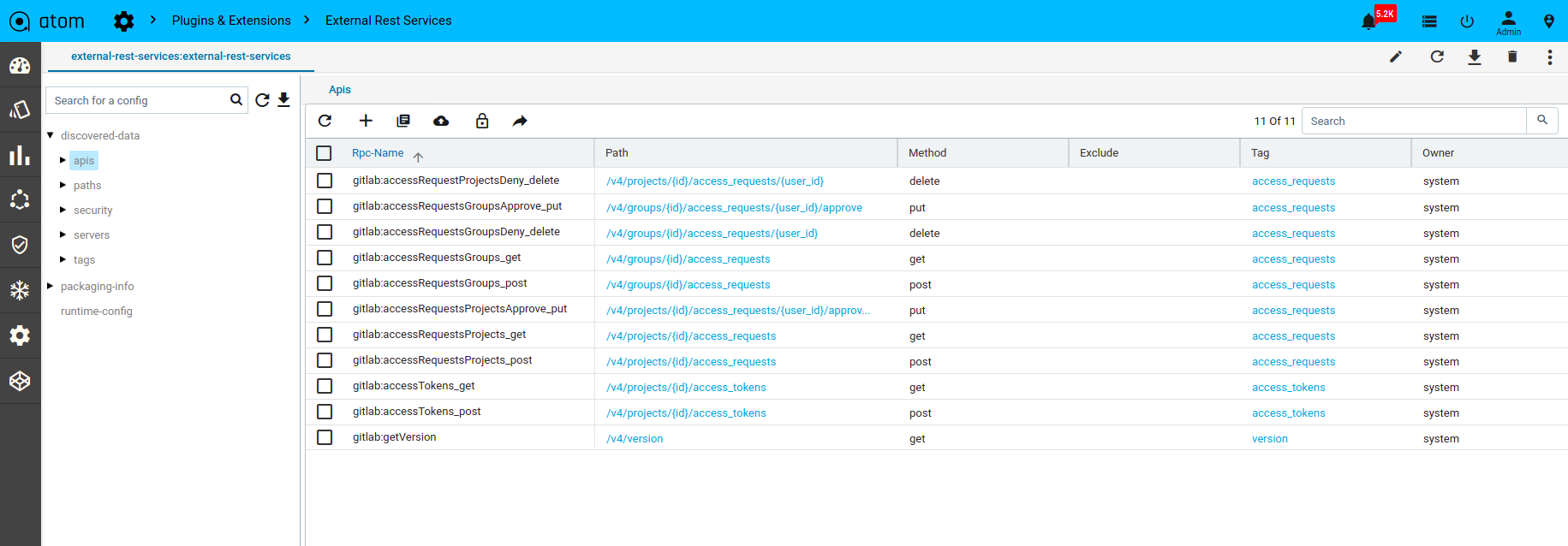Image resolution: width=1568 pixels, height=546 pixels.
Task: Click the Method column header
Action: [x=927, y=153]
